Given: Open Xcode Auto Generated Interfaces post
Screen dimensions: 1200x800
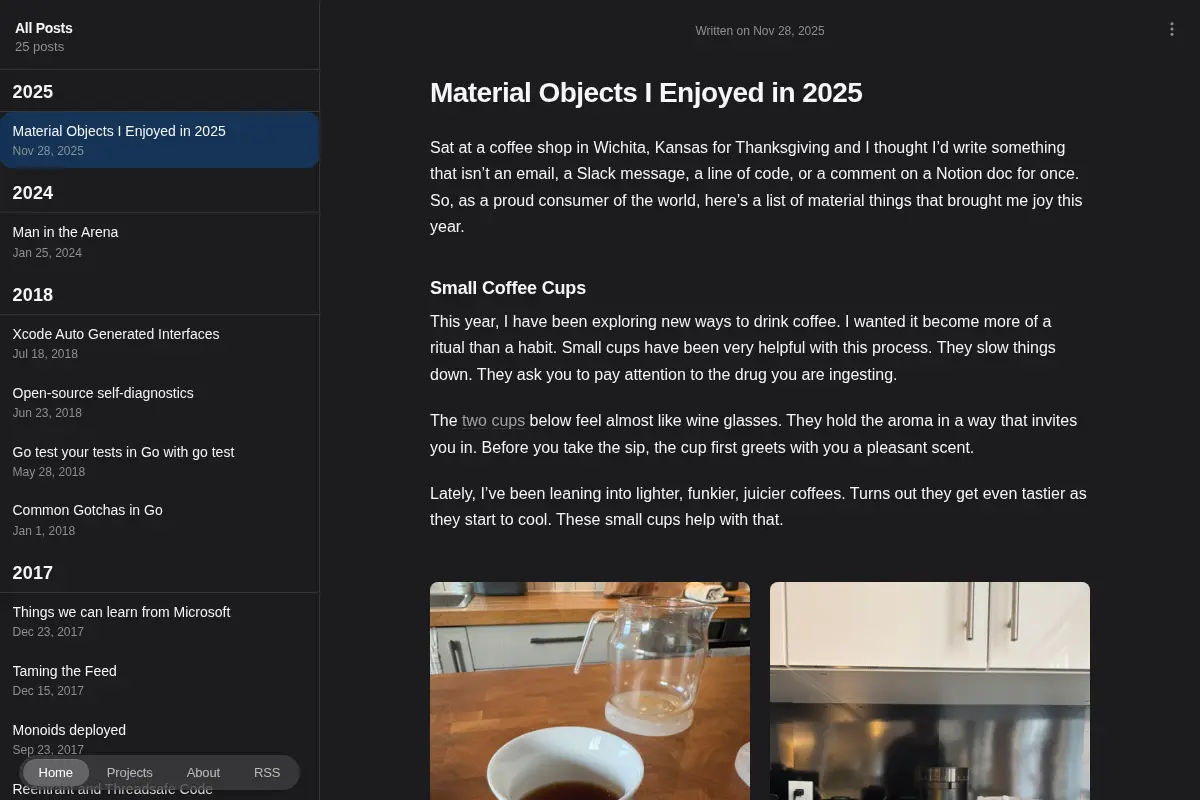Looking at the screenshot, I should coord(160,343).
